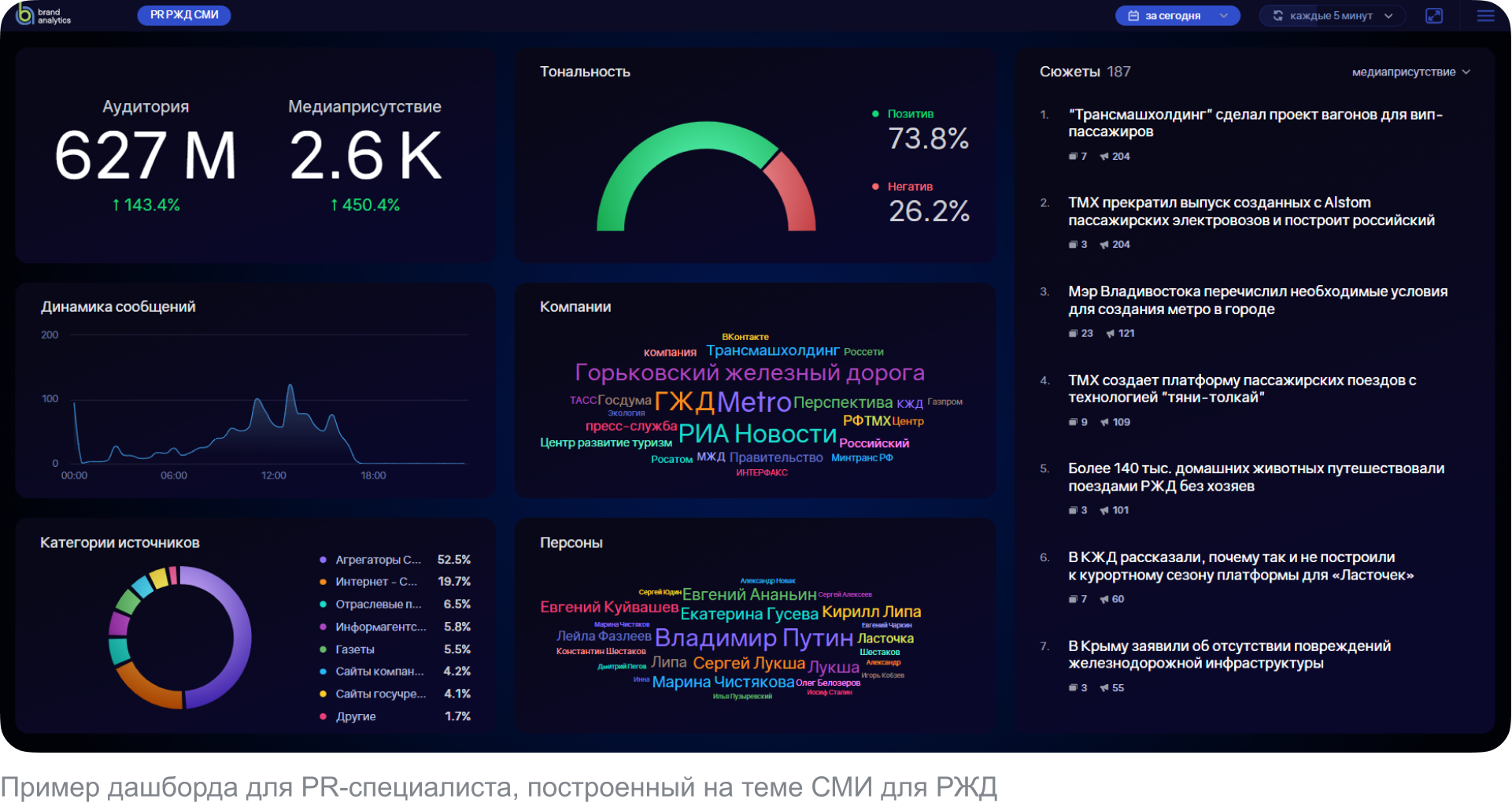Open the PR РЖД СМИ theme tab
This screenshot has height=803, width=1512.
[x=184, y=15]
